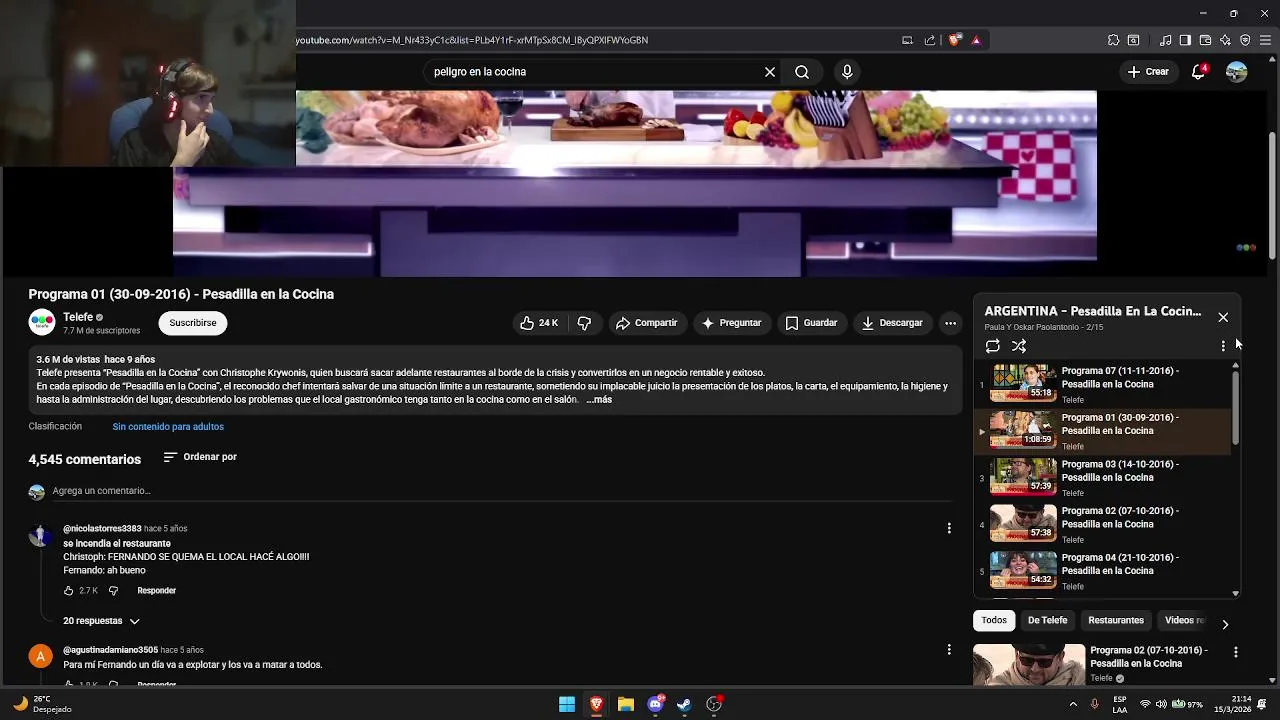This screenshot has height=720, width=1280.
Task: Toggle playlist shuffle button
Action: click(1019, 346)
